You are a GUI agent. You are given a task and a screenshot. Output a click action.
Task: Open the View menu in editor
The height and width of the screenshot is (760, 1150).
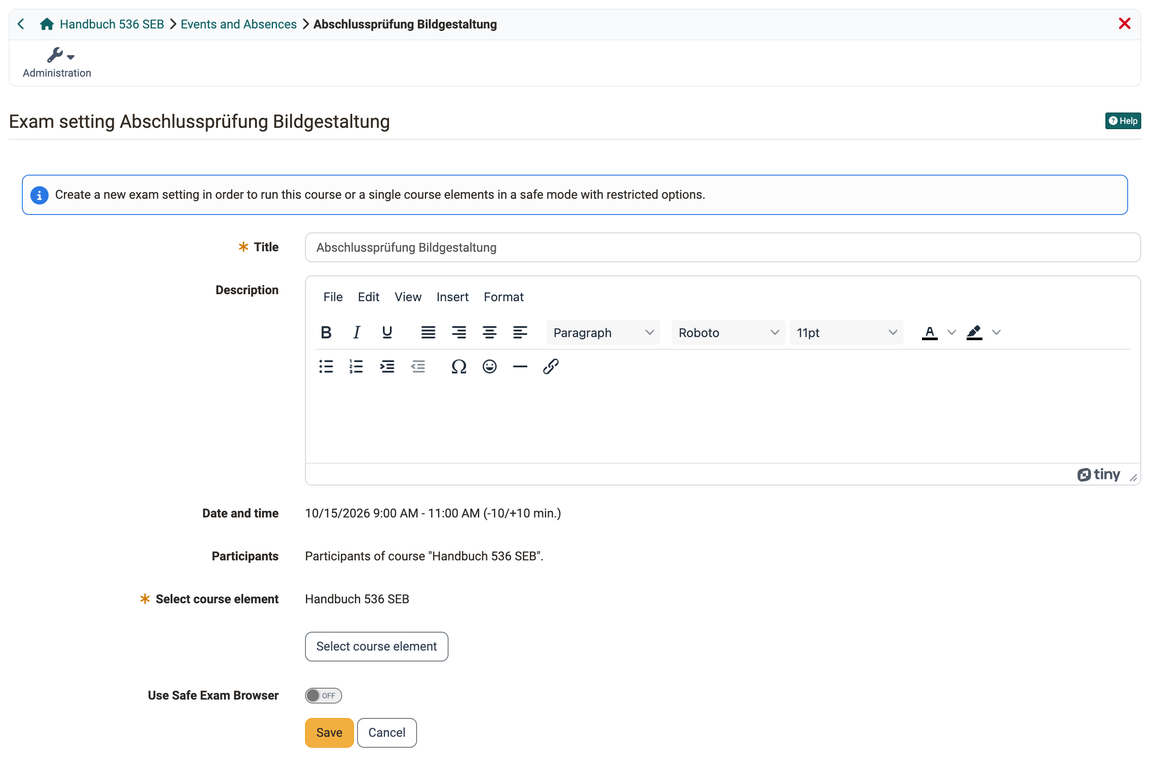(x=408, y=297)
